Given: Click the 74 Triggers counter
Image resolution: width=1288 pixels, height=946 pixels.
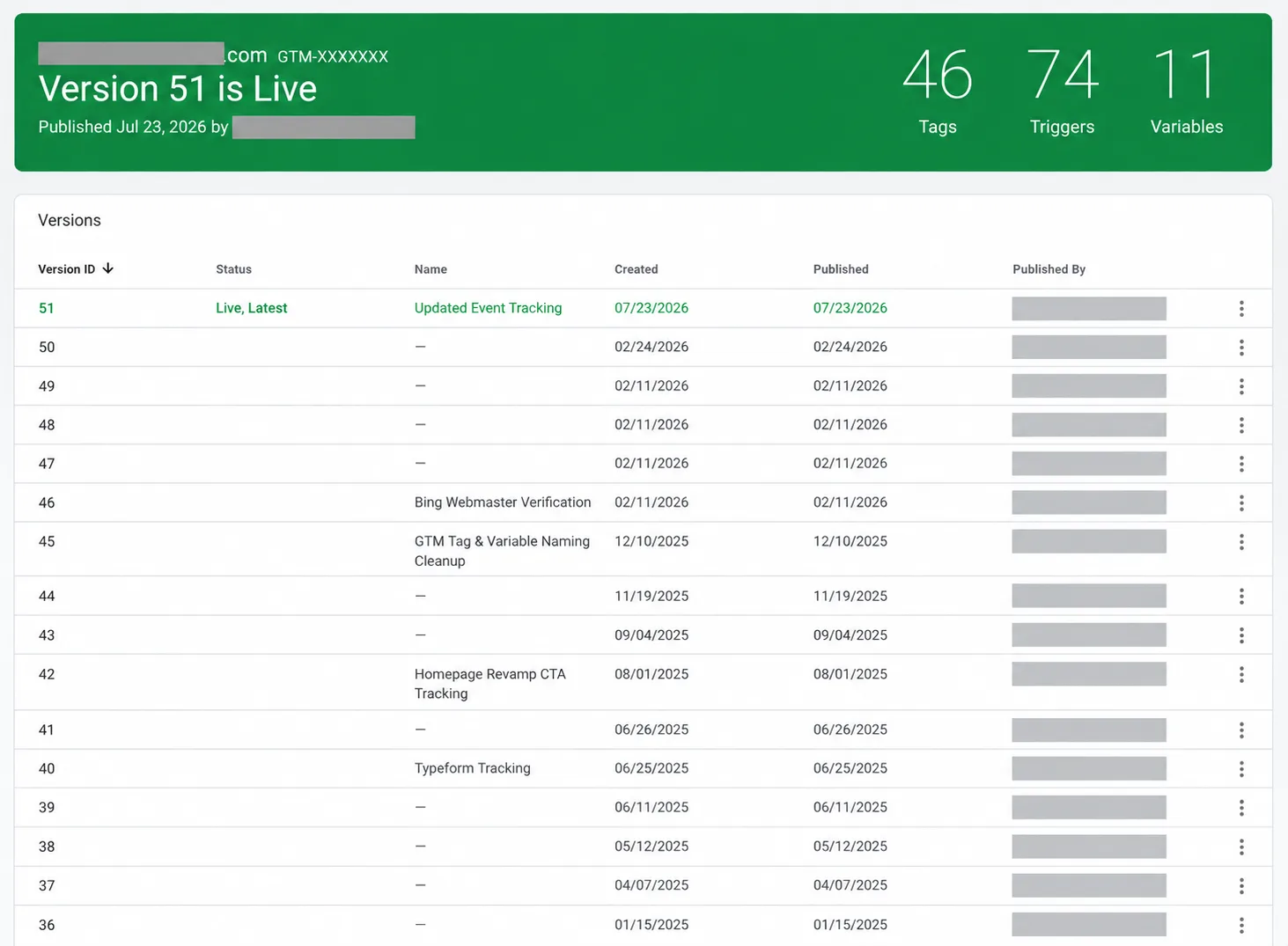Looking at the screenshot, I should pyautogui.click(x=1063, y=92).
